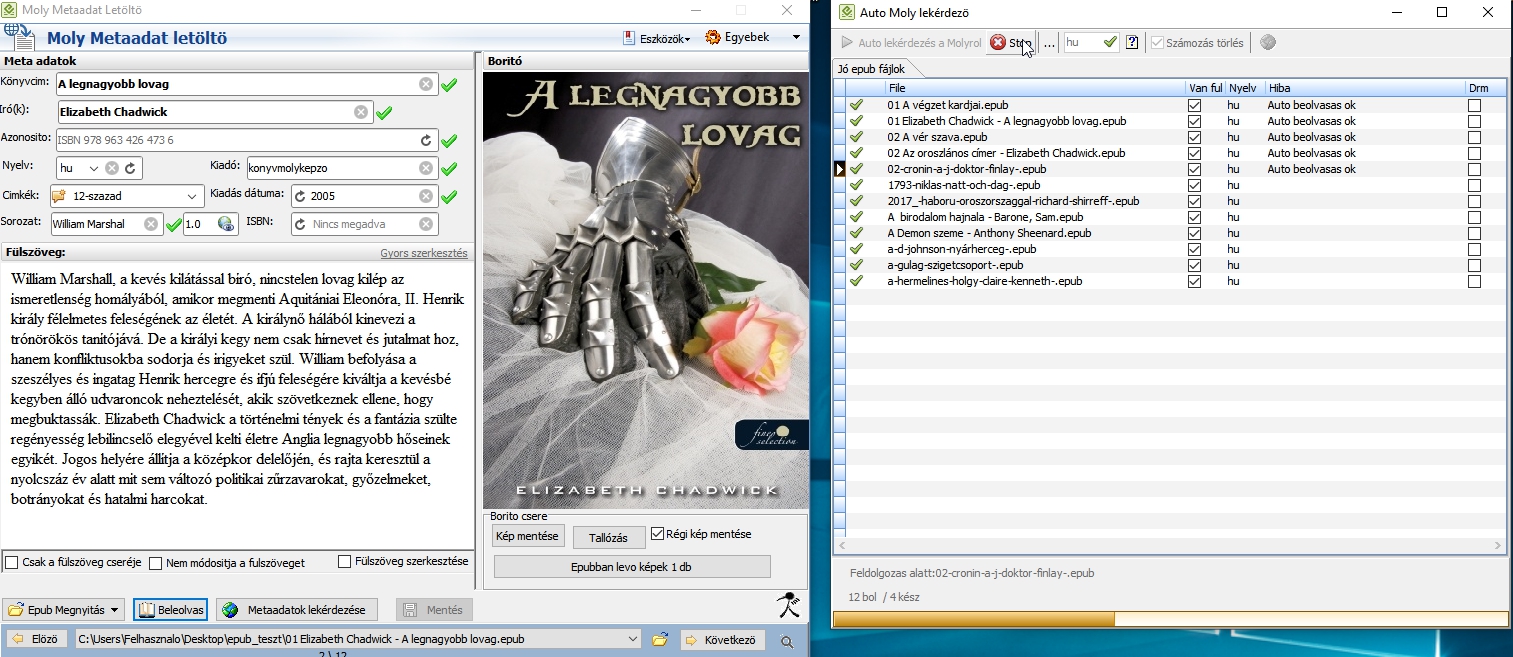Refresh the Azonosito ISBN field
Screen dimensions: 1513x657
(x=426, y=140)
